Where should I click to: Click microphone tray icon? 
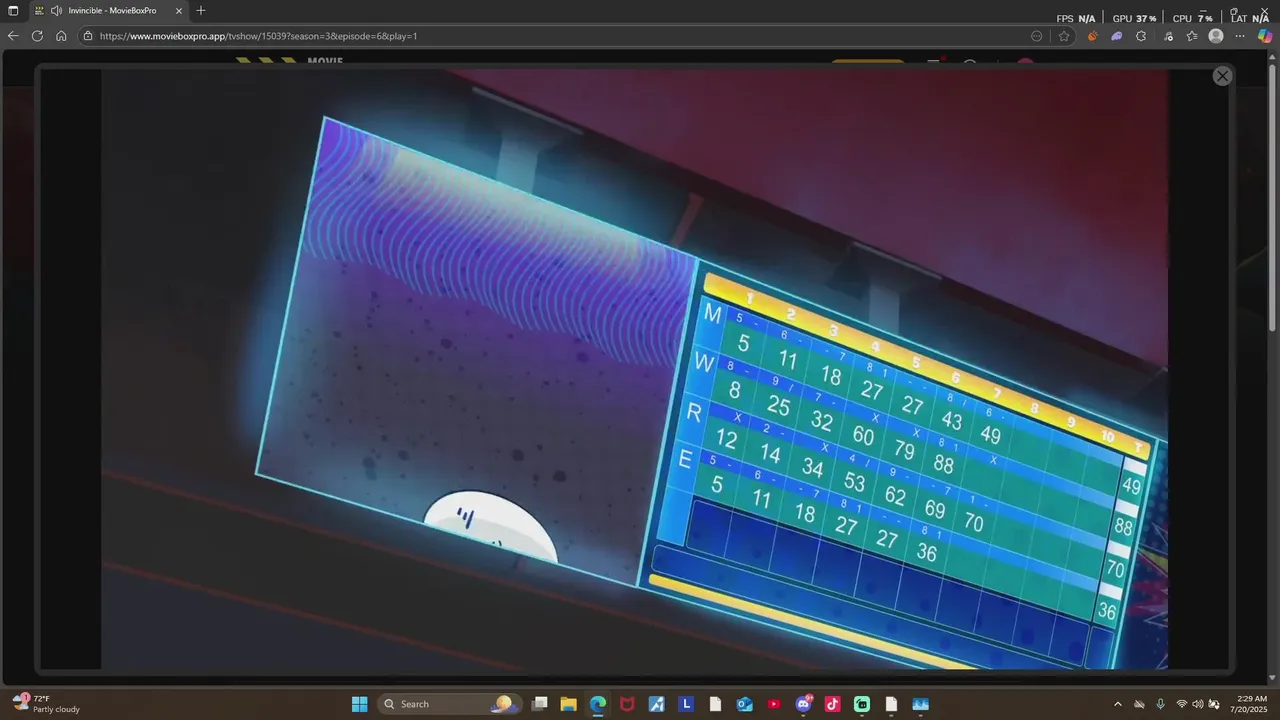point(1160,704)
